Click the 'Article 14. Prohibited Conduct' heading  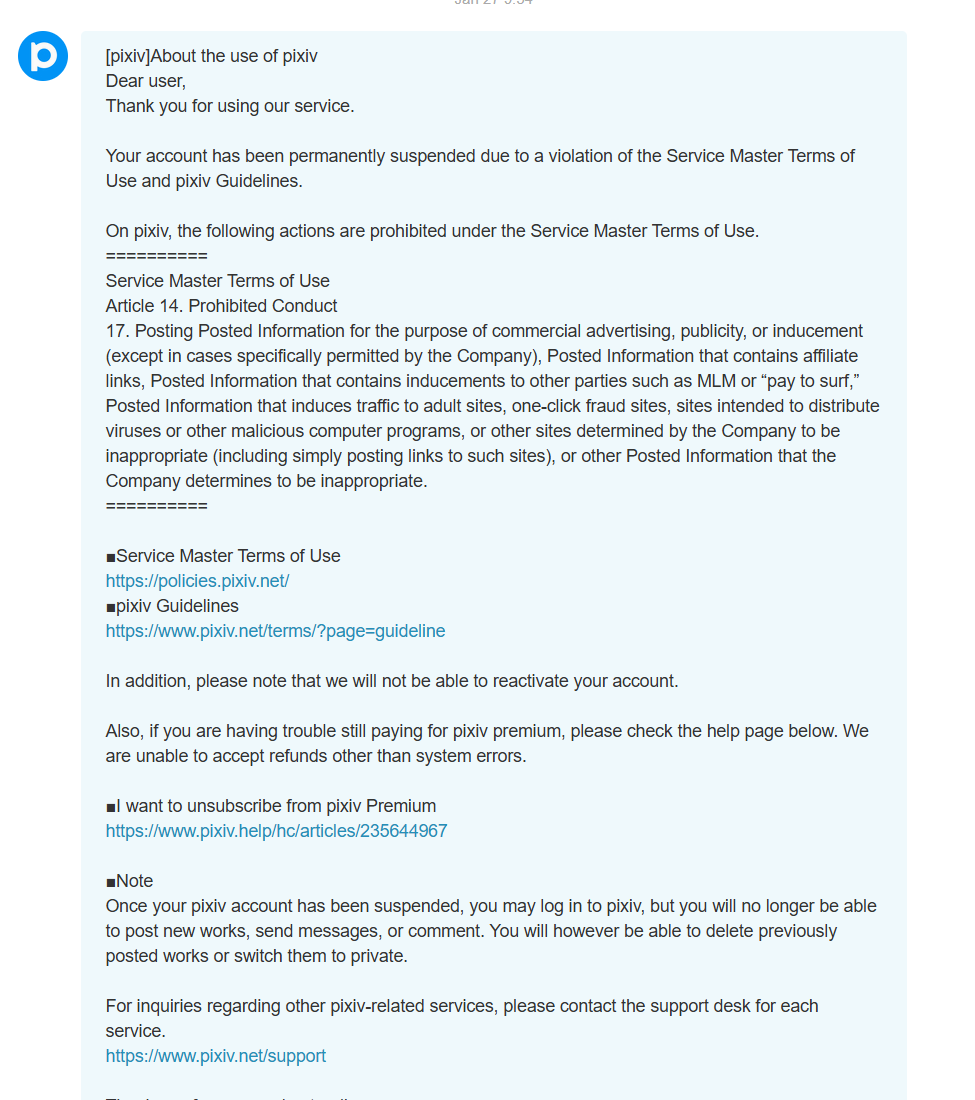click(221, 306)
